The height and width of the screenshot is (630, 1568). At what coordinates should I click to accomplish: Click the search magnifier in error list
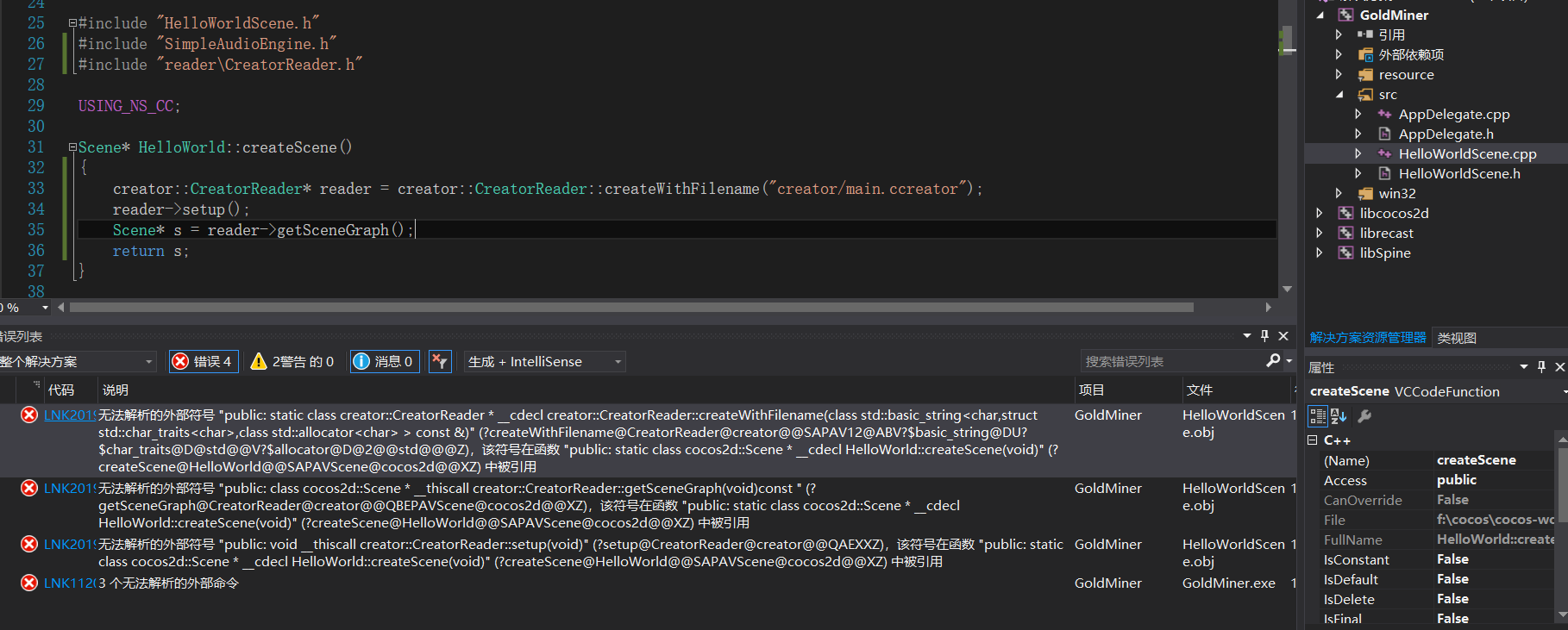(x=1273, y=361)
